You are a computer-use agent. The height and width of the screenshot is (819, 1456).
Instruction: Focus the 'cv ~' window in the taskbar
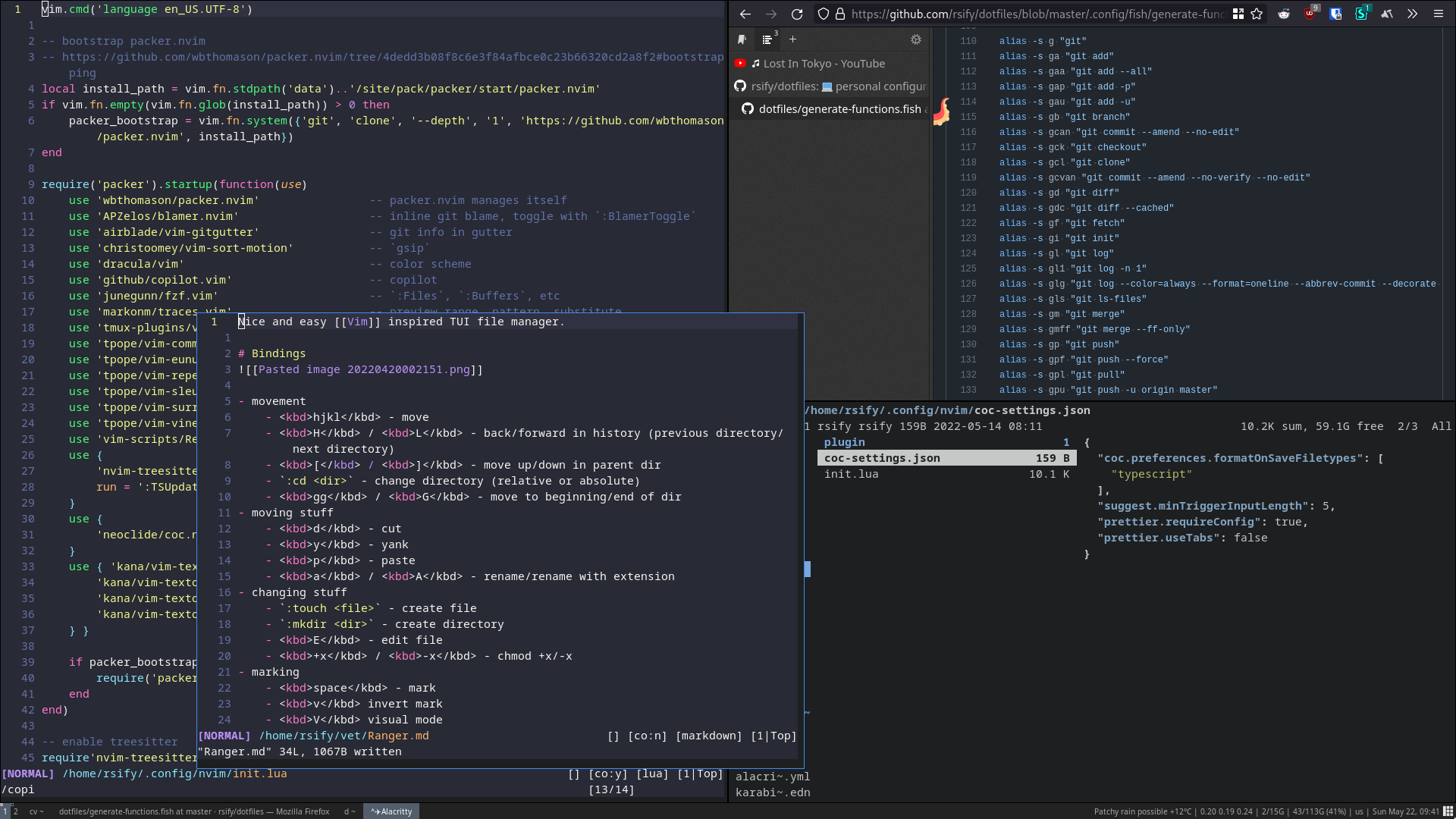click(x=36, y=811)
